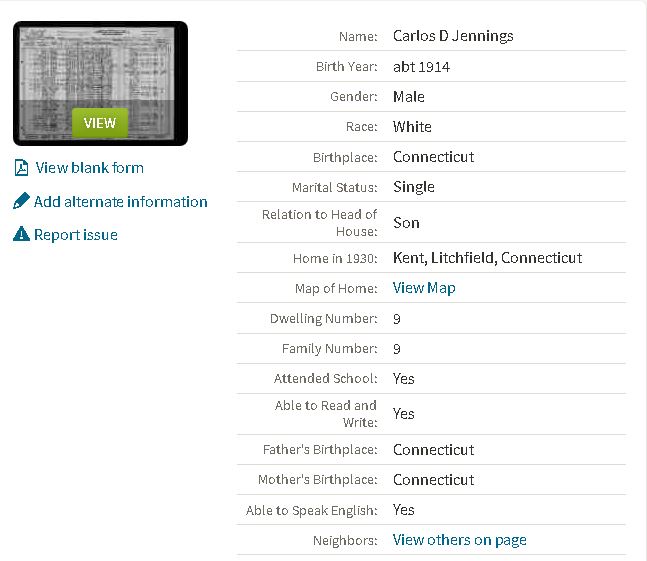The width and height of the screenshot is (647, 561).
Task: Open the View Map link
Action: 424,288
